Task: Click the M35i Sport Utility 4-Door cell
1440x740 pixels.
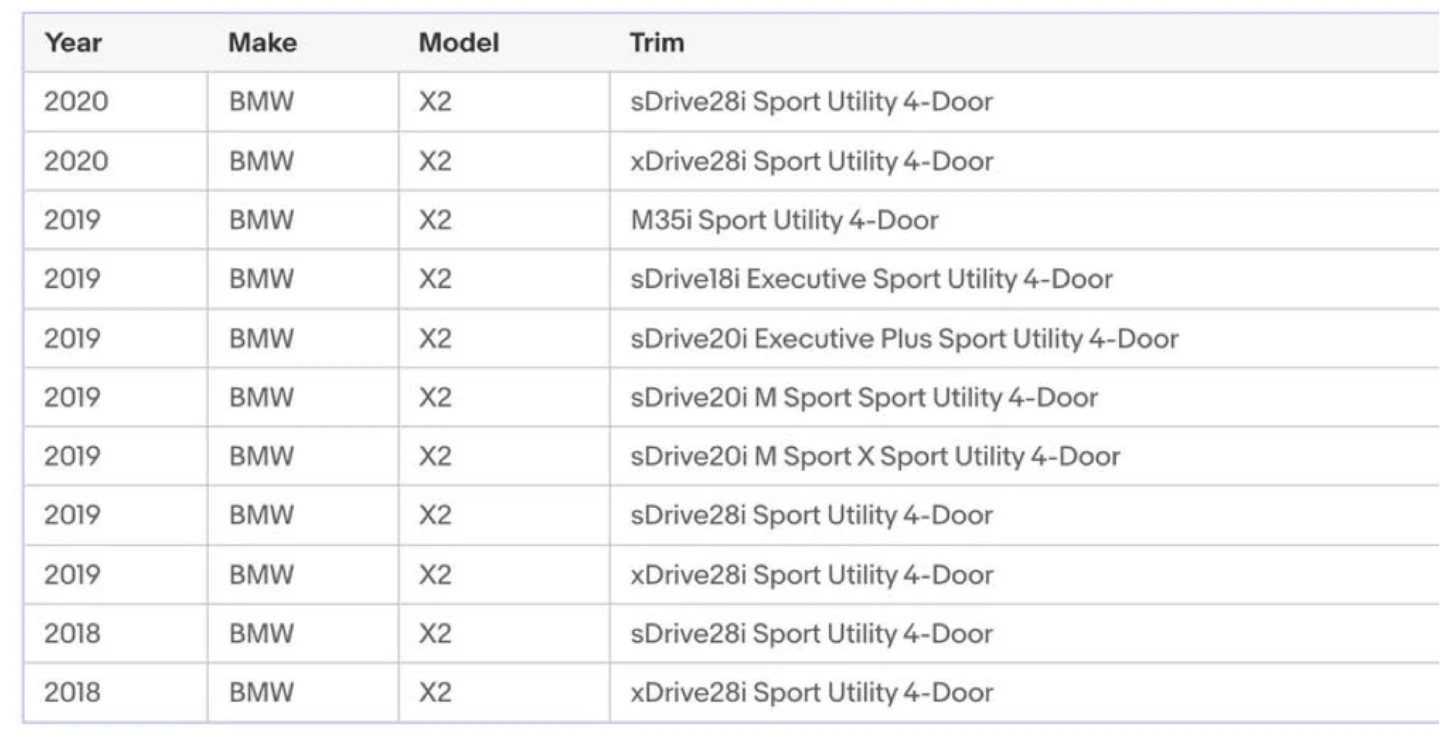Action: (x=784, y=220)
